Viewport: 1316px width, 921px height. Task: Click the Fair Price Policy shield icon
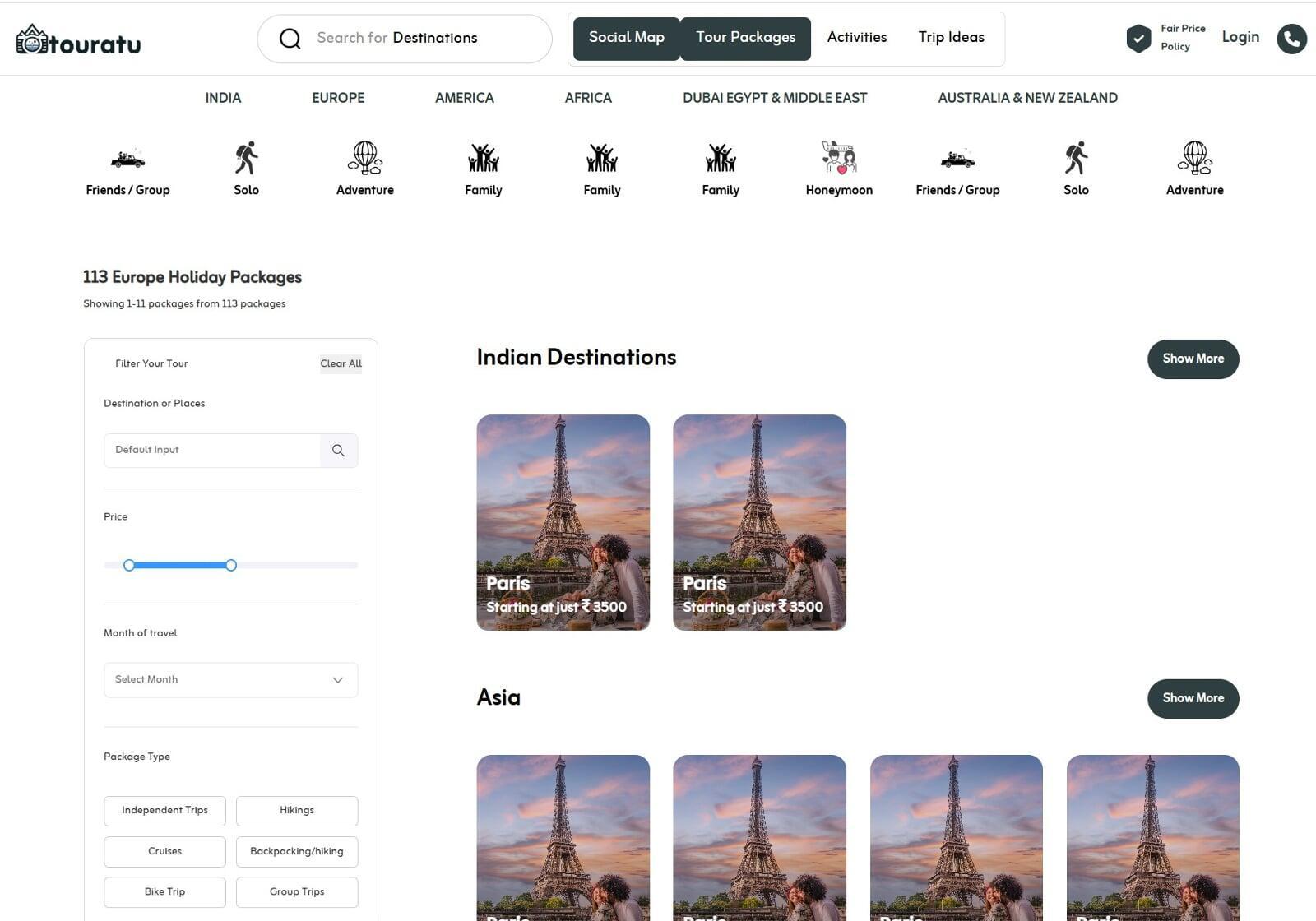coord(1138,38)
